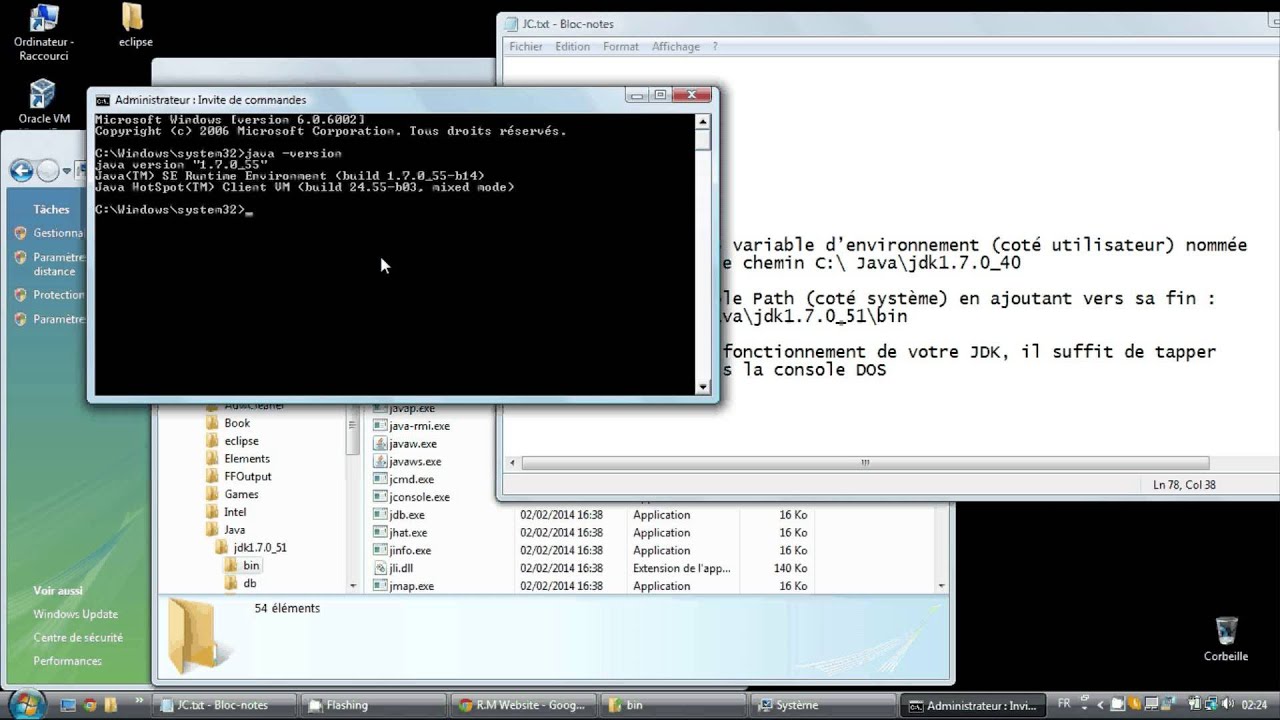Open Centre de sécurité link
The image size is (1280, 720).
(x=78, y=637)
